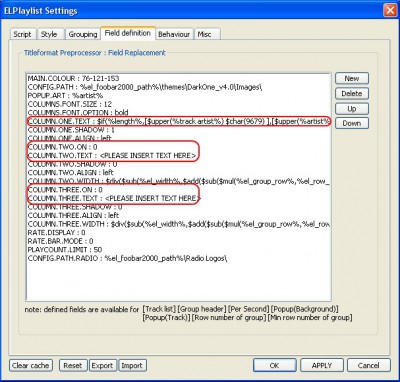Image resolution: width=400 pixels, height=382 pixels.
Task: Import a configuration file
Action: [132, 365]
